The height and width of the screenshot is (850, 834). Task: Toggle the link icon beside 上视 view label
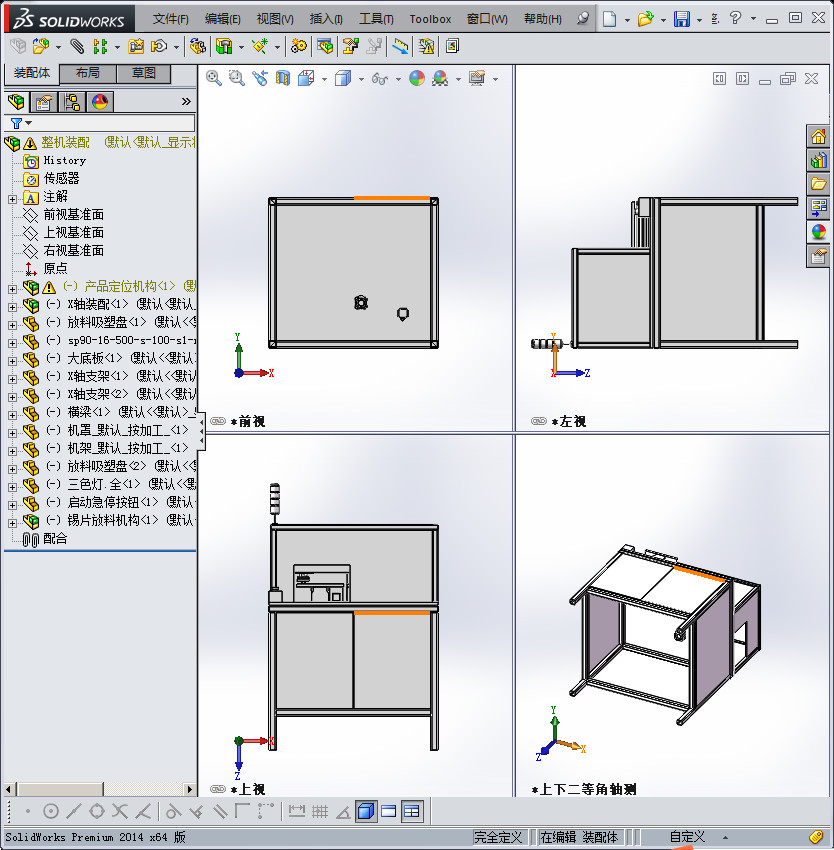click(217, 789)
